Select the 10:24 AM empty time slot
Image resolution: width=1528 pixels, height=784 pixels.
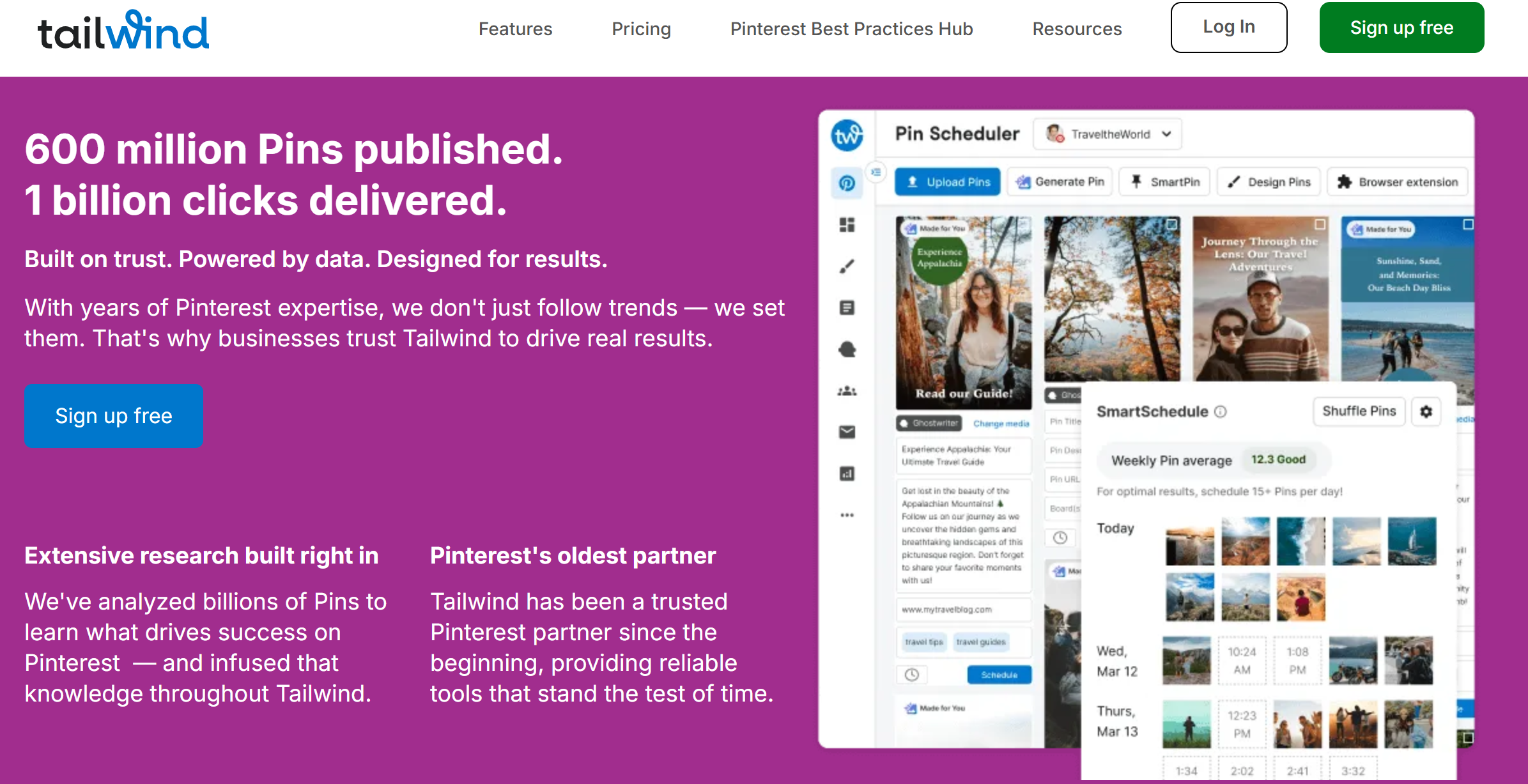[x=1242, y=661]
